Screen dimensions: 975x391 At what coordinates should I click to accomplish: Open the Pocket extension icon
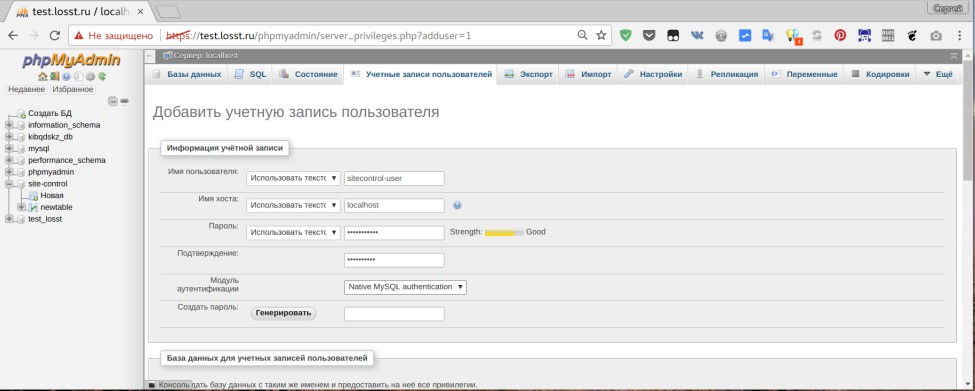[649, 35]
